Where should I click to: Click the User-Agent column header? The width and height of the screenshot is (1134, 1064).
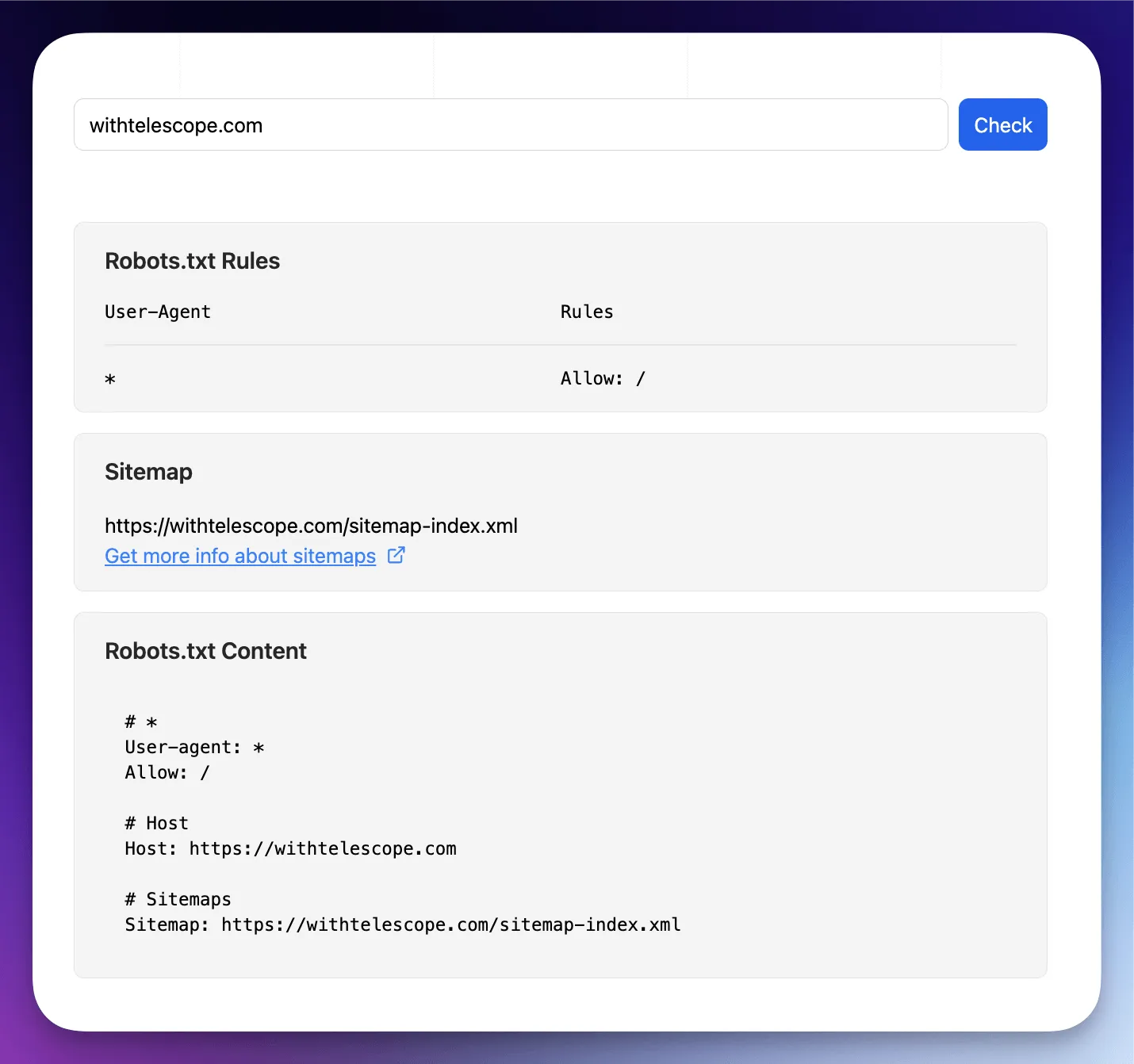[x=158, y=312]
